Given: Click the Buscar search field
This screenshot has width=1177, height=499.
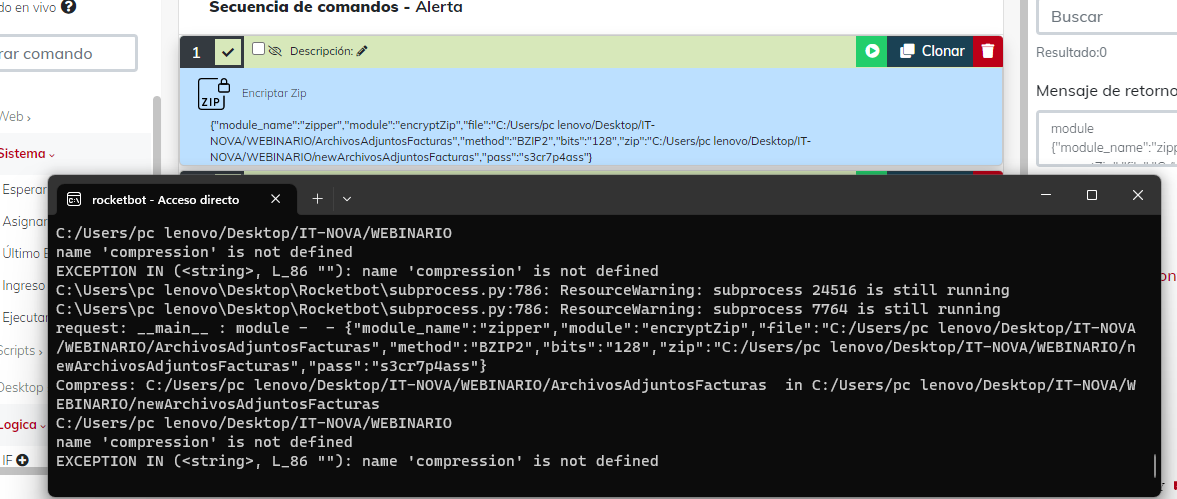Looking at the screenshot, I should [x=1106, y=17].
